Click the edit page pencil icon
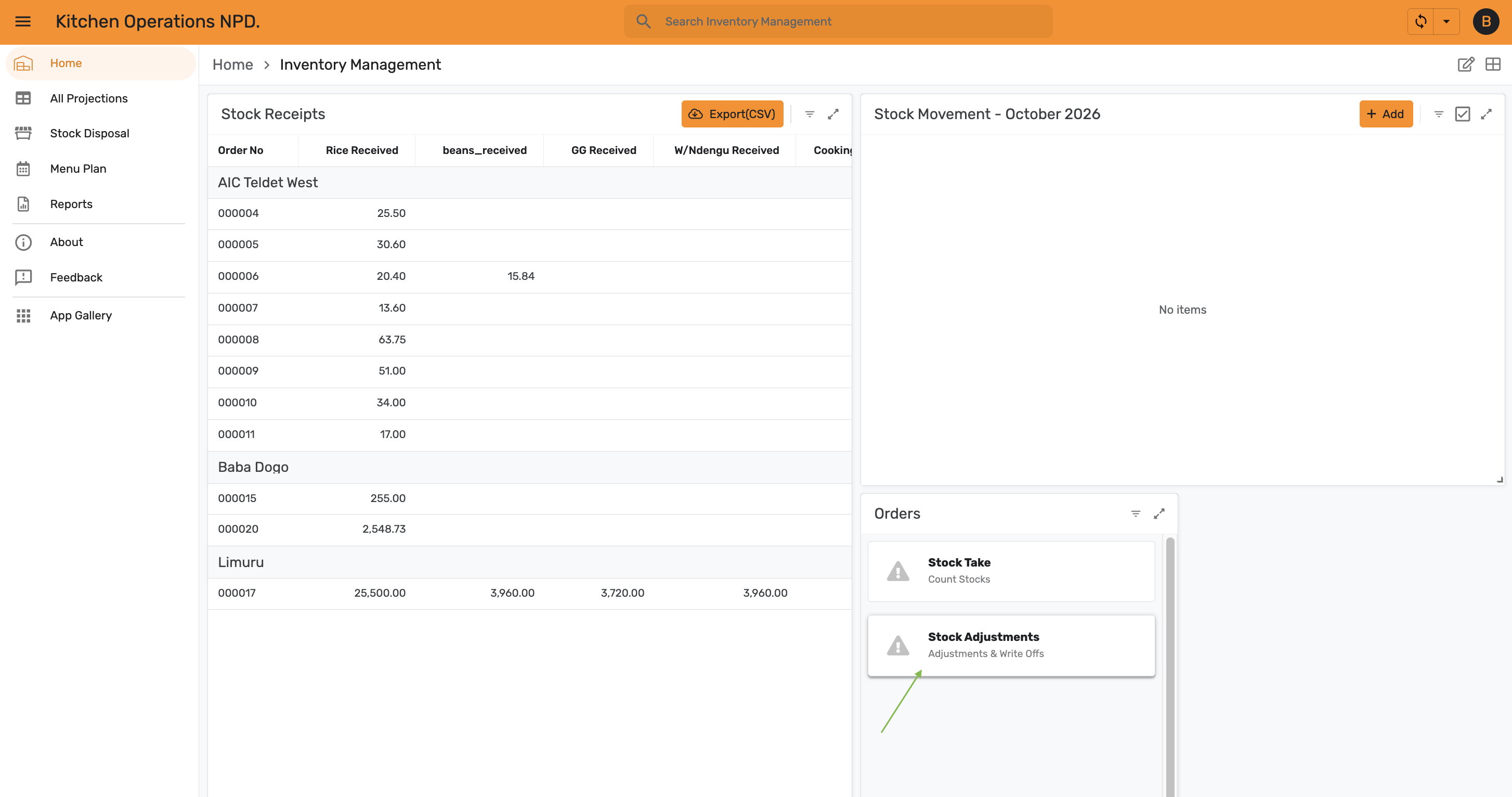 tap(1466, 65)
